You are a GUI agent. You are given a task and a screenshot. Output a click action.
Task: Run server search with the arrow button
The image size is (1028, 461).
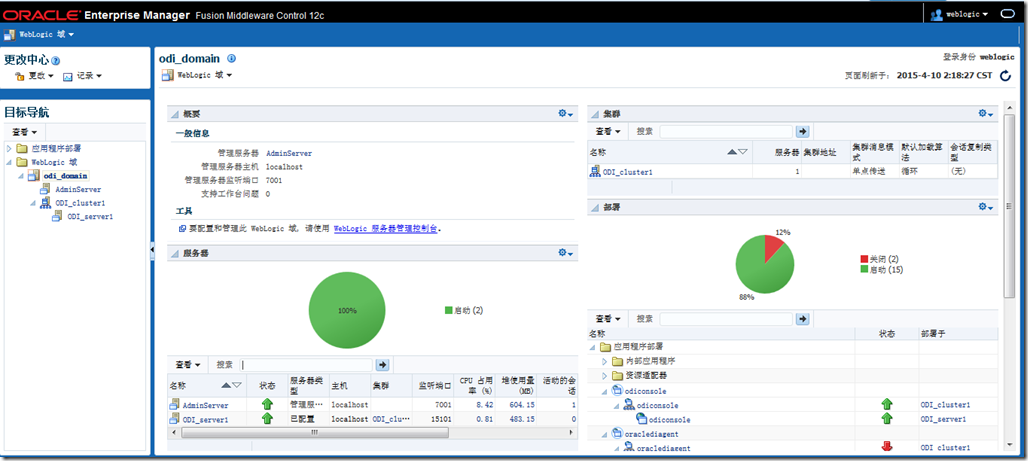[383, 365]
